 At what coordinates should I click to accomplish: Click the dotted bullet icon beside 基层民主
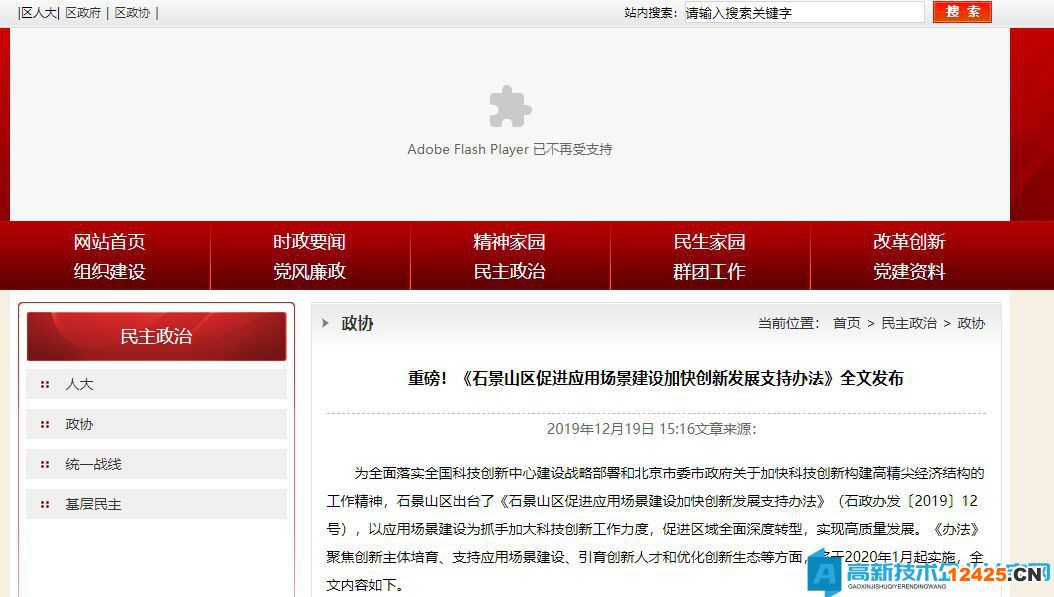coord(45,504)
